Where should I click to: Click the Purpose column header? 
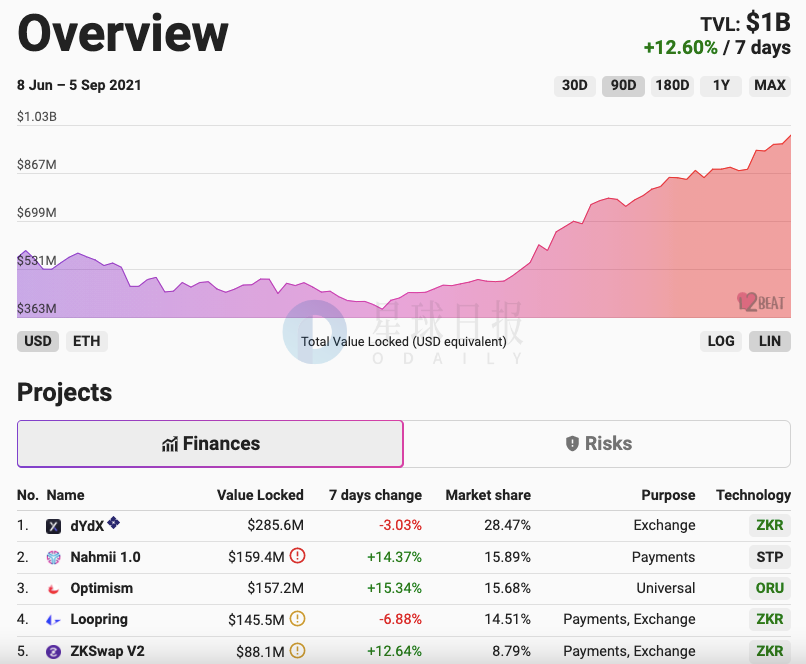point(668,495)
